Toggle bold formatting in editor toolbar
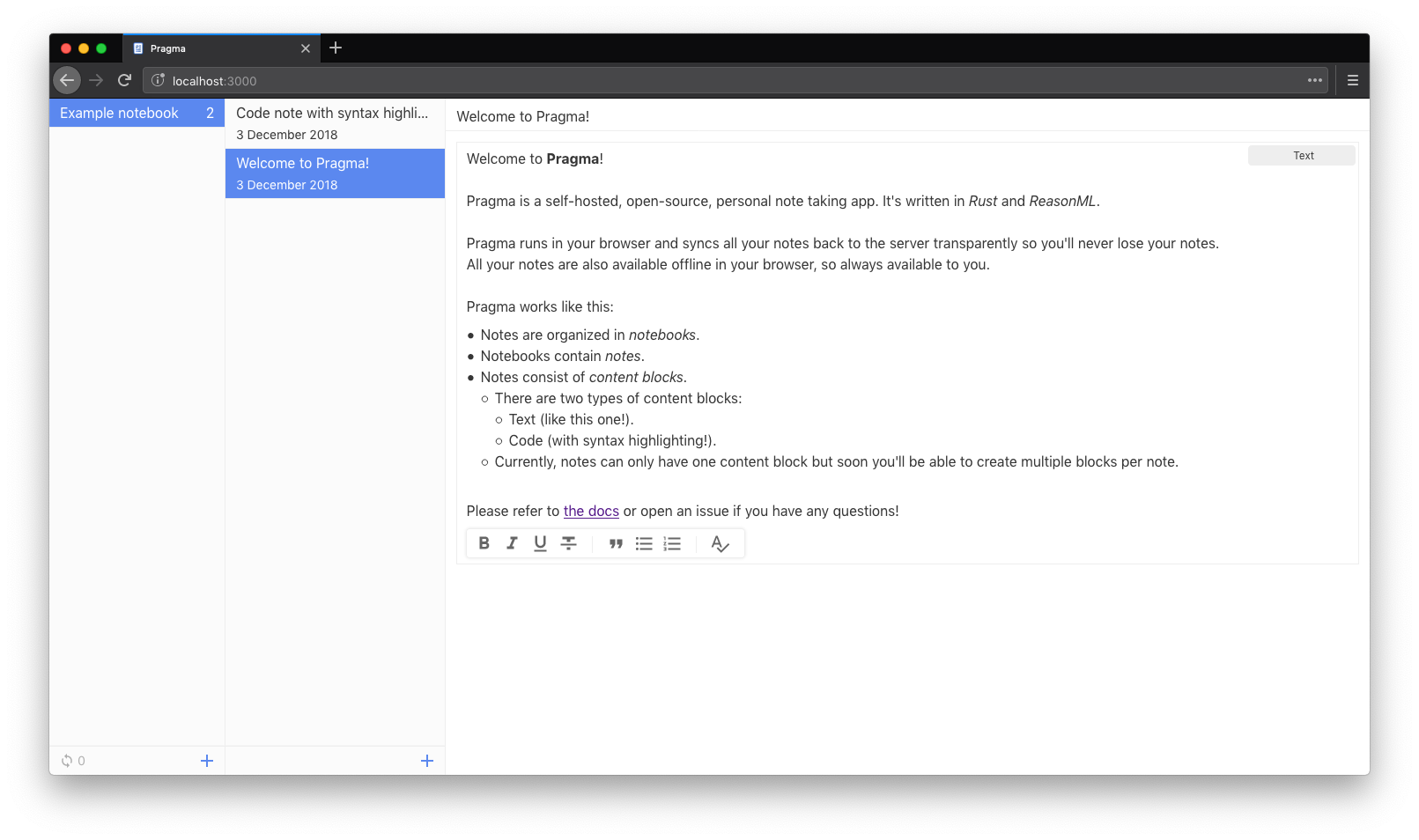 (484, 543)
